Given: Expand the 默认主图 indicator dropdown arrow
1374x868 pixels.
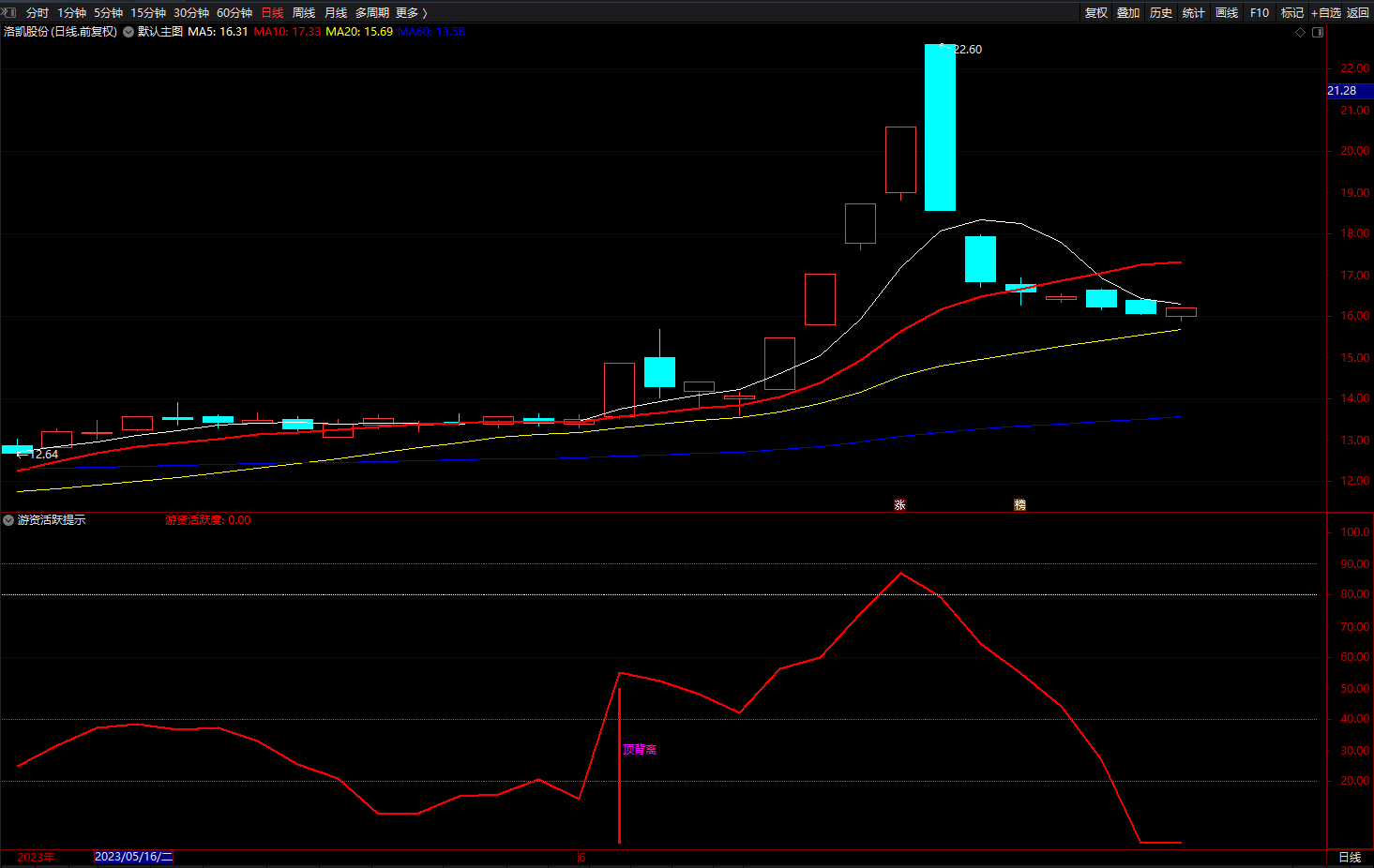Looking at the screenshot, I should (128, 32).
